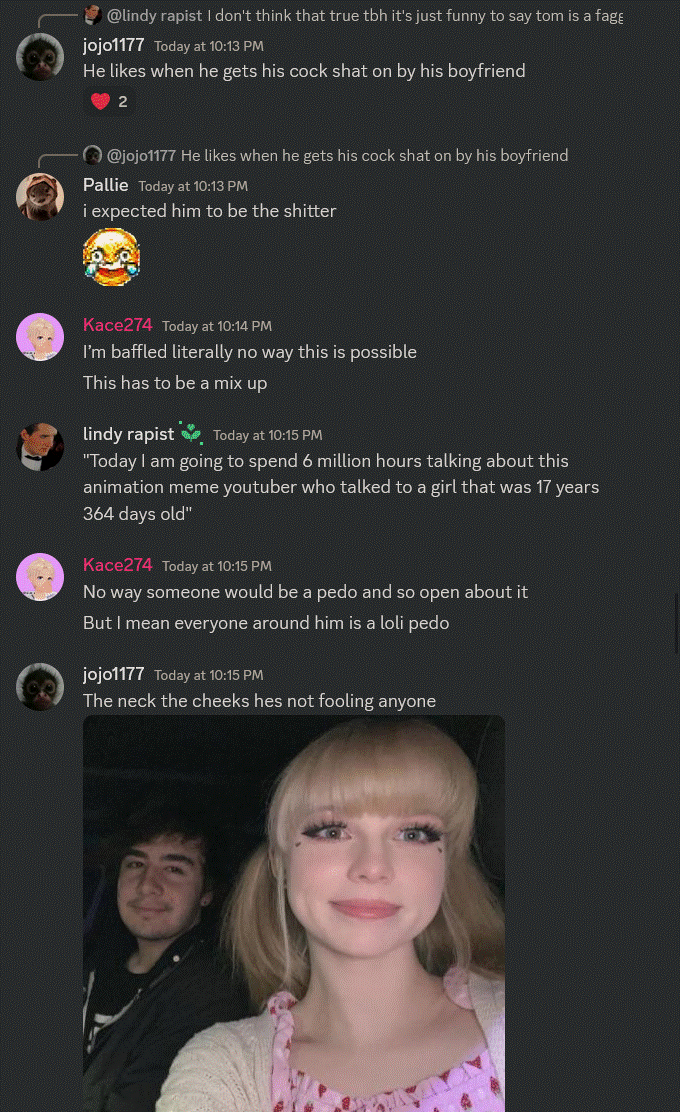This screenshot has height=1112, width=680.
Task: Click the green sprout badge beside lindy rapist
Action: 191,433
